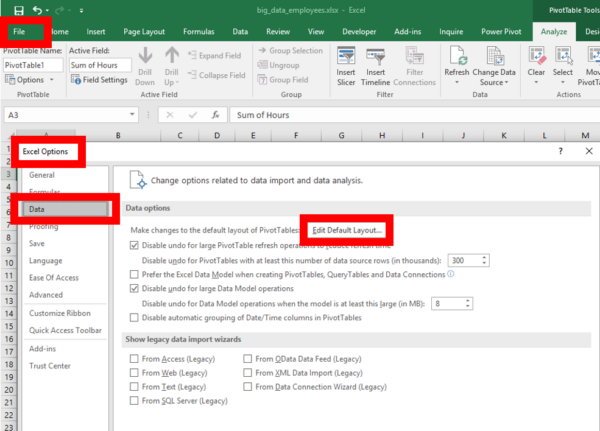Click Filter Connections icon
Image resolution: width=600 pixels, height=431 pixels.
(x=414, y=56)
